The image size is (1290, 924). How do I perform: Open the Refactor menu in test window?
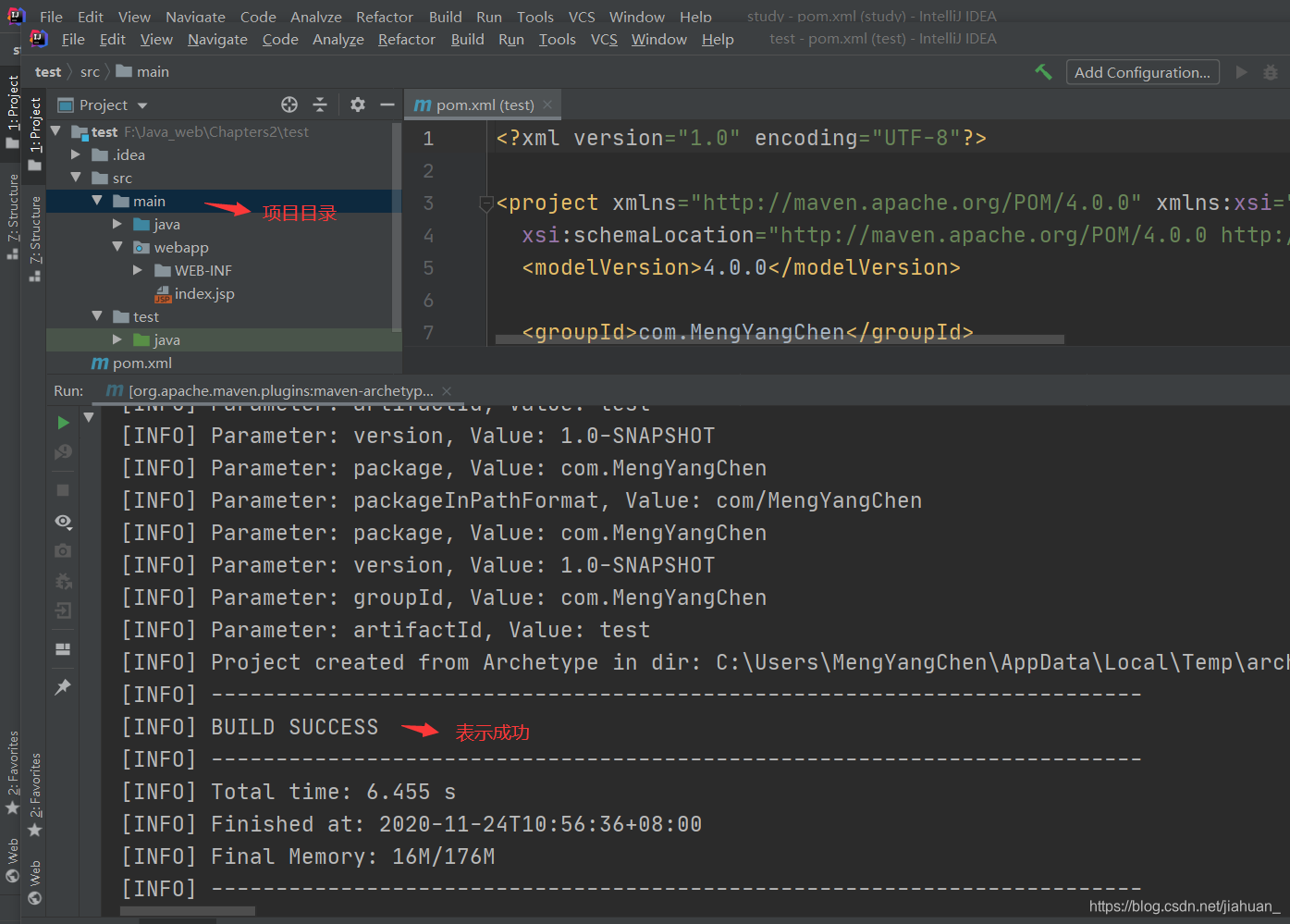point(406,39)
